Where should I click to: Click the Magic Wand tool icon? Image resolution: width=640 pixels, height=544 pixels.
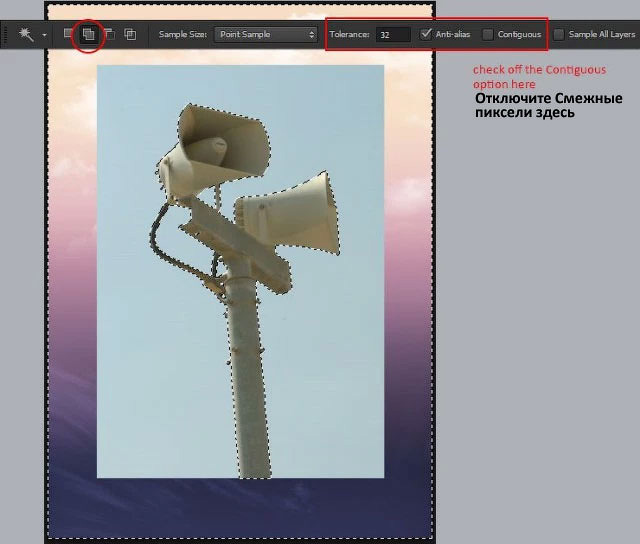click(x=27, y=35)
